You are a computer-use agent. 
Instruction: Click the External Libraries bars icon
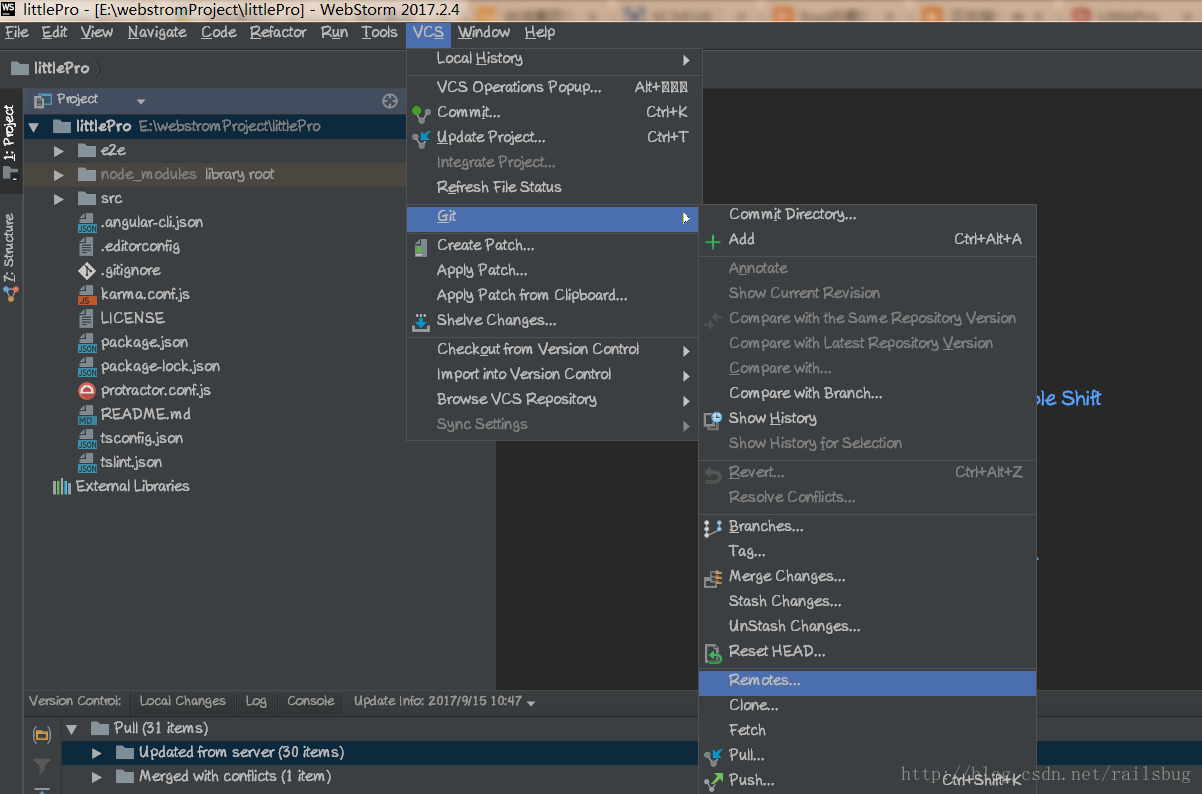[x=62, y=486]
